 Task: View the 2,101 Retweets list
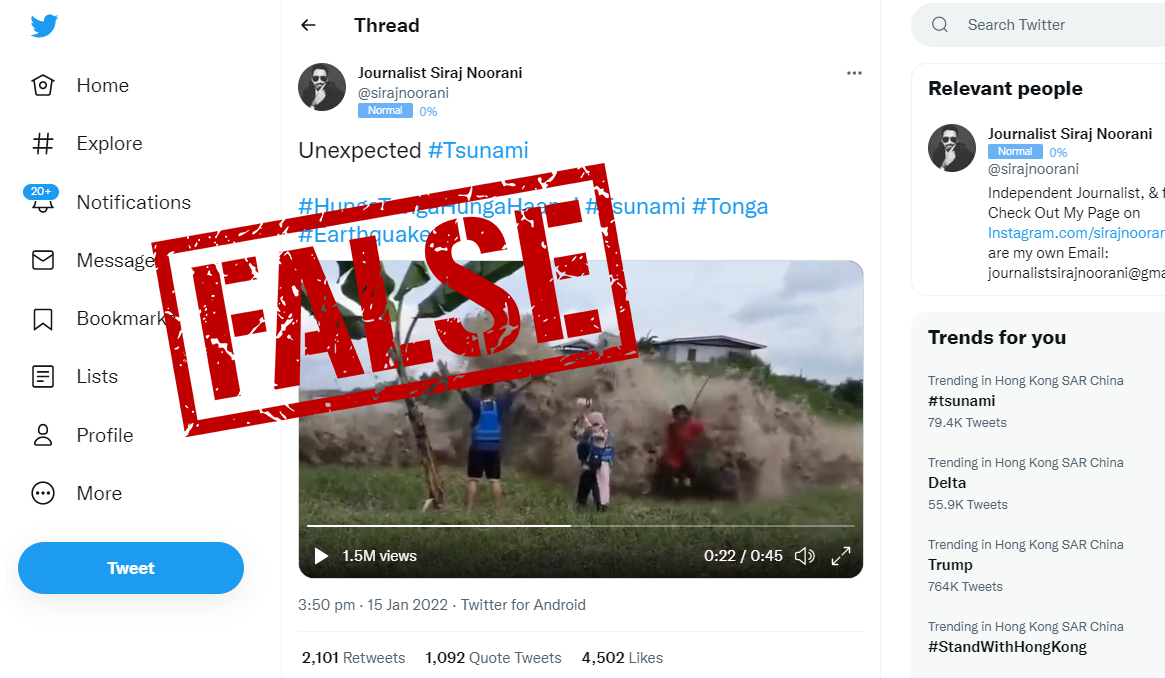click(353, 658)
